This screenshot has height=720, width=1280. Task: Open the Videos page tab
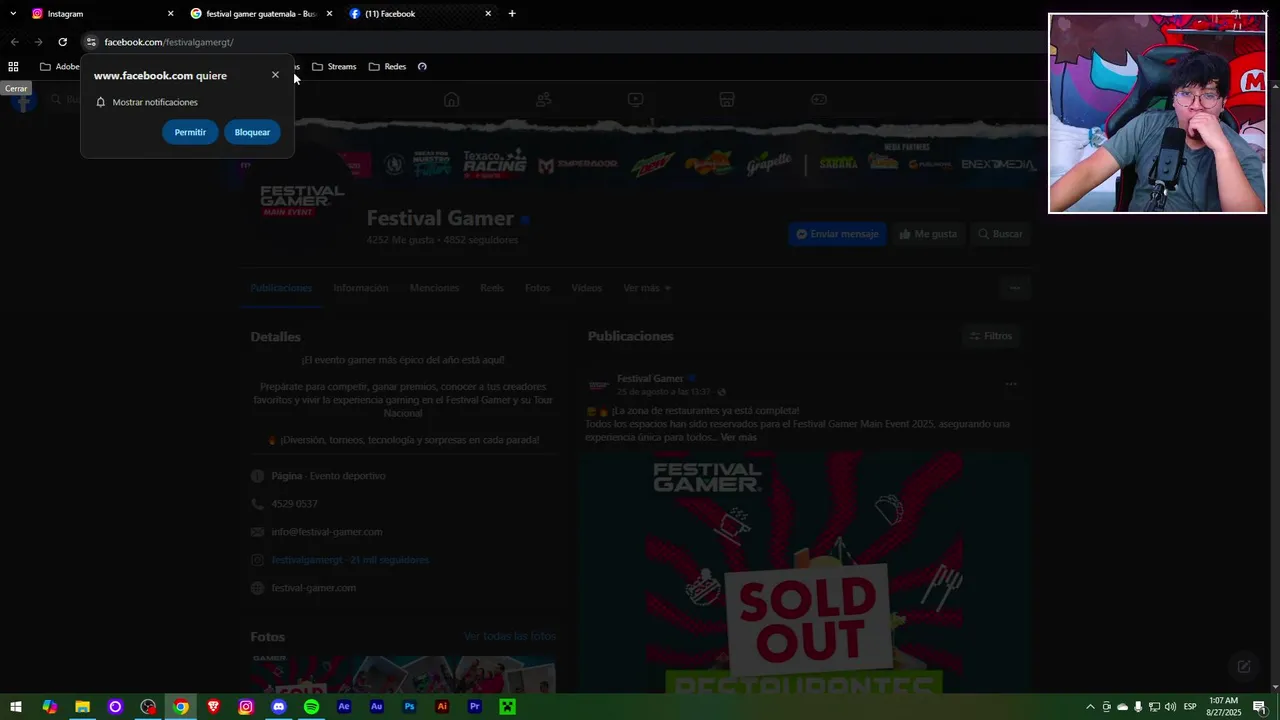coord(587,288)
